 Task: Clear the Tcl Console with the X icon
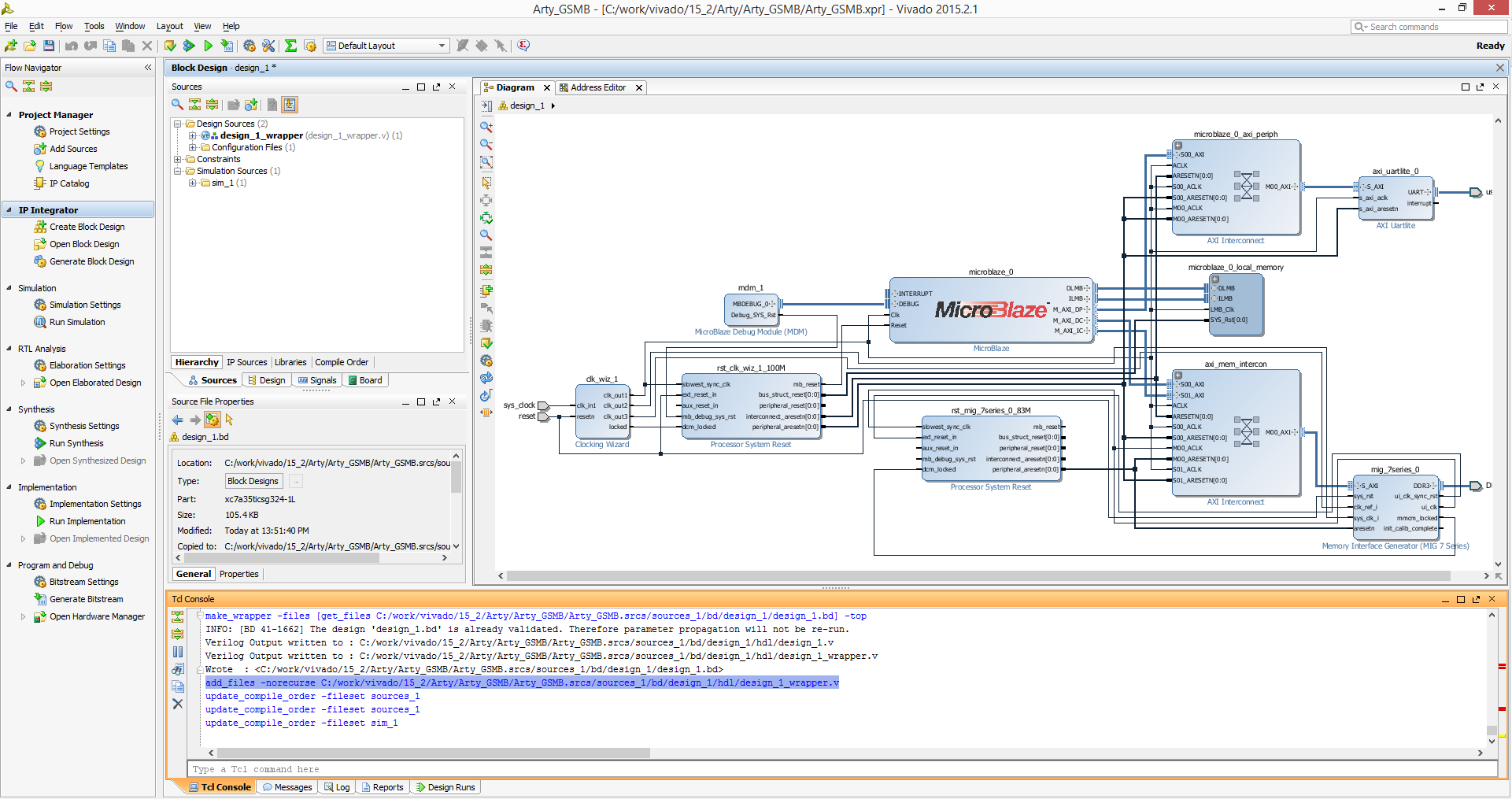tap(178, 704)
